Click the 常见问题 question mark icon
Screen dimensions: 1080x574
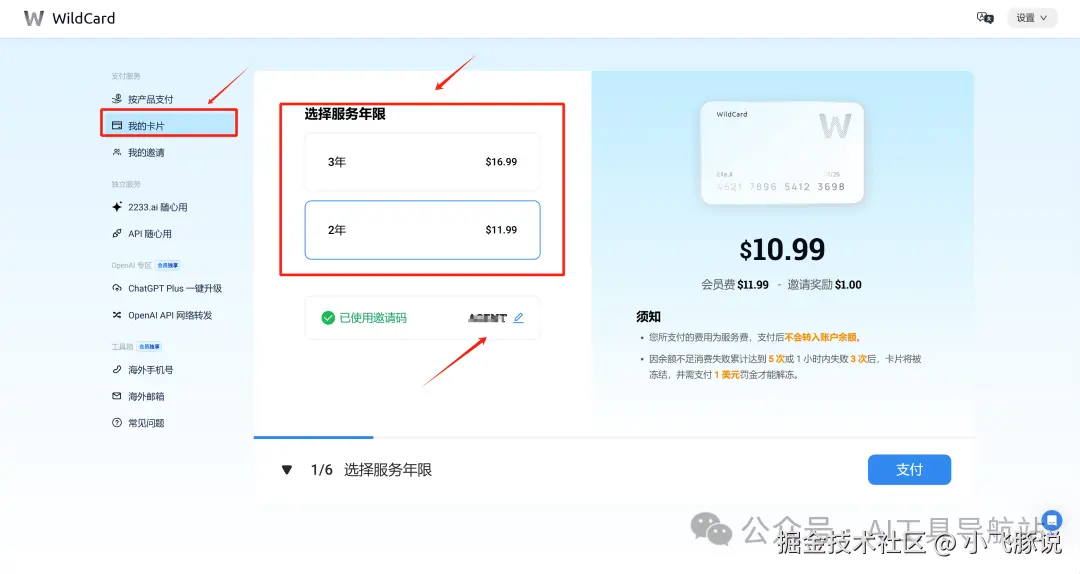tap(116, 423)
